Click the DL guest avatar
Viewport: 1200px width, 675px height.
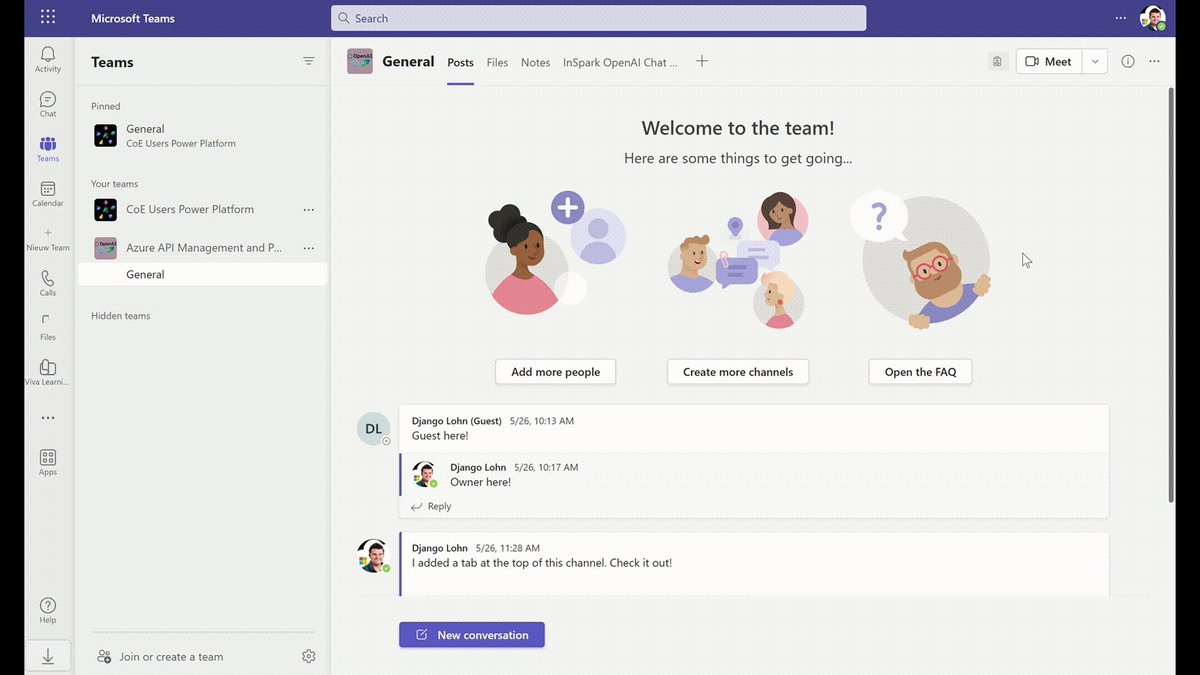point(373,428)
